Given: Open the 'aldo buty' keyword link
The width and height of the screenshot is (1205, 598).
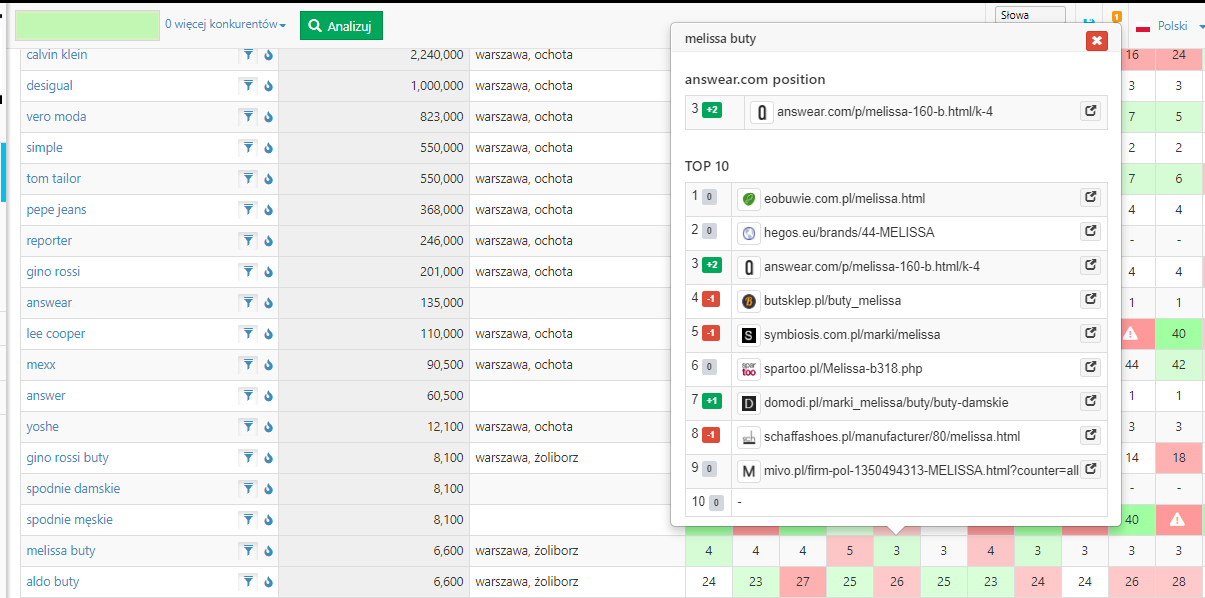Looking at the screenshot, I should tap(53, 582).
